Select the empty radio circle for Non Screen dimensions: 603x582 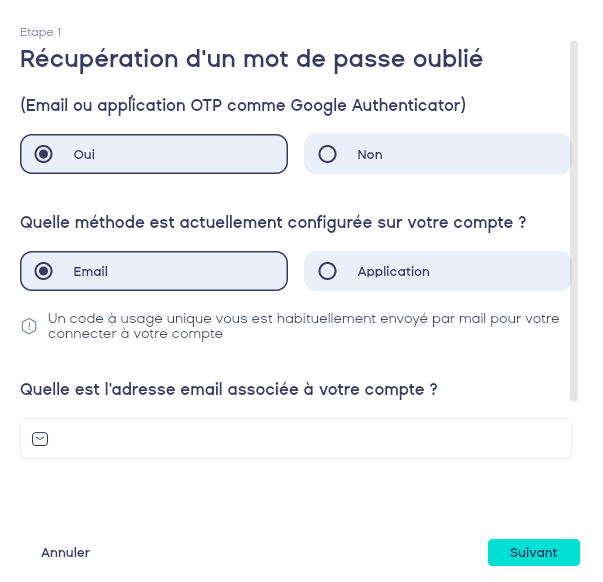click(327, 154)
